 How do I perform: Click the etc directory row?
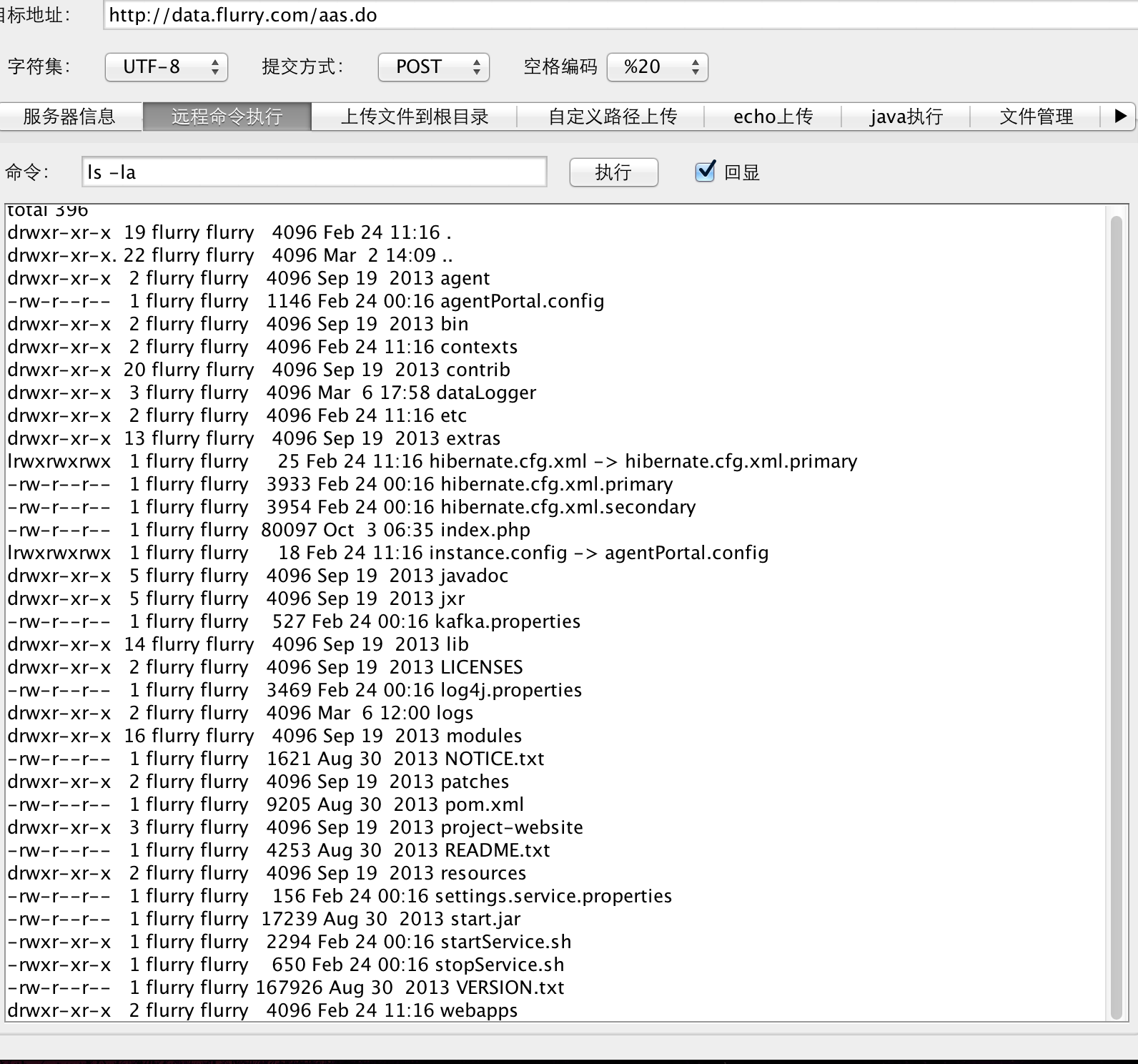point(237,415)
